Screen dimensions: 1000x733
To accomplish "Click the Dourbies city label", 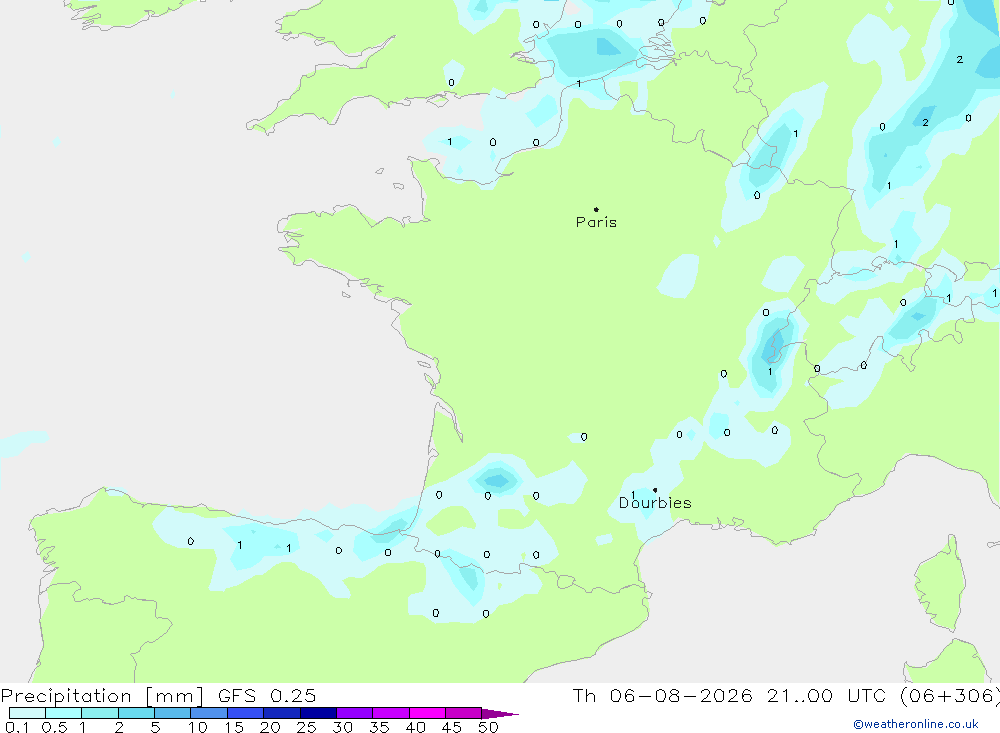I will tap(655, 503).
